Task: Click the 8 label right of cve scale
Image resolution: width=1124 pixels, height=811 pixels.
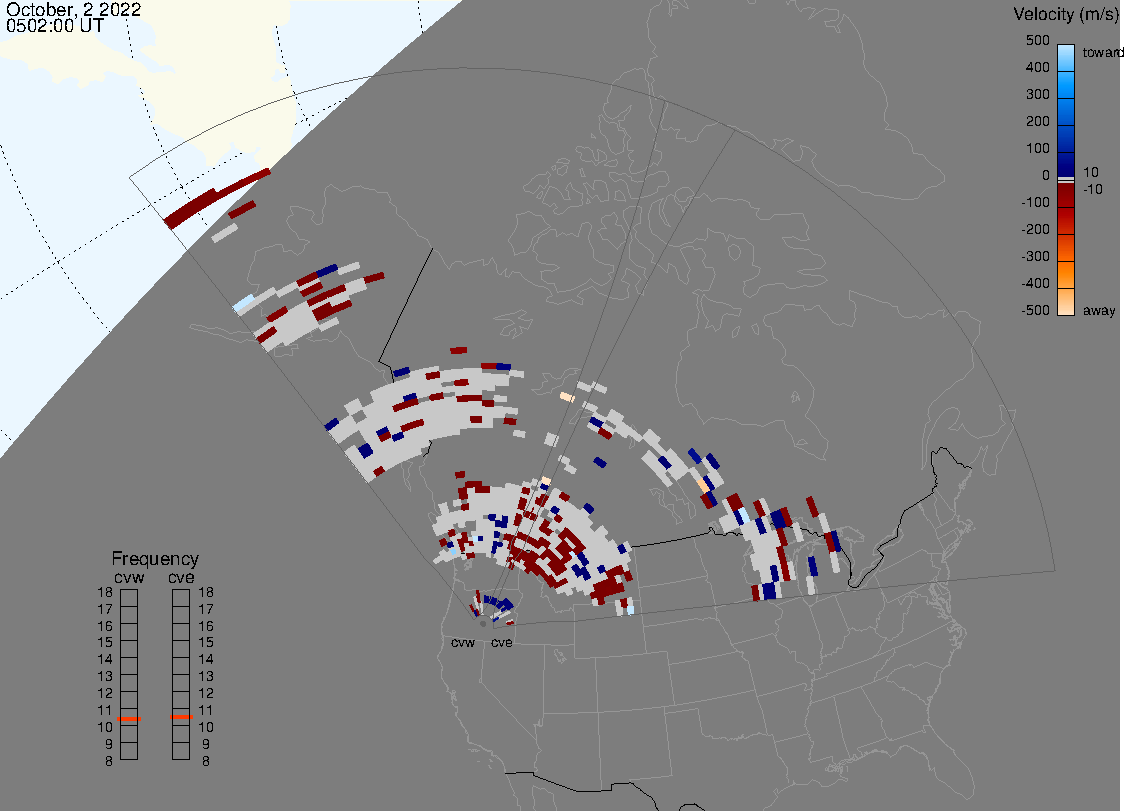Action: (x=206, y=762)
